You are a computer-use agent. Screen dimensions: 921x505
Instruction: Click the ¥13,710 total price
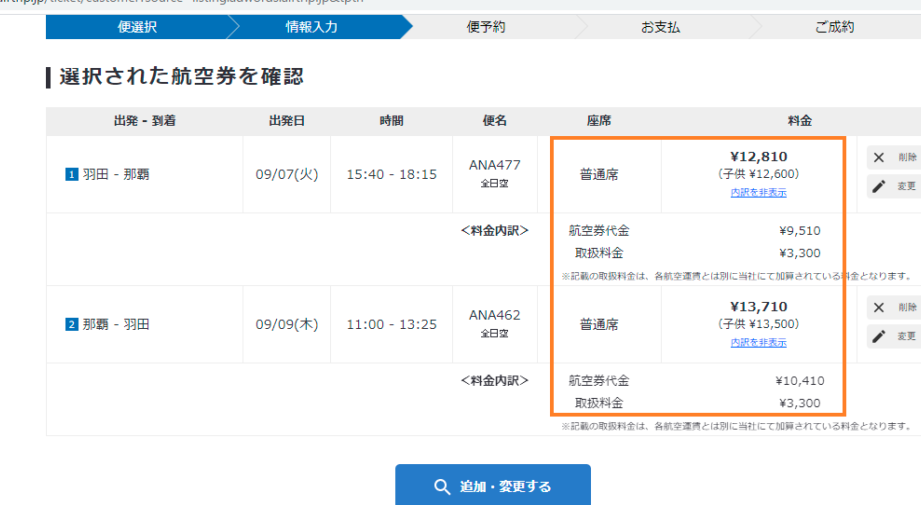point(759,306)
